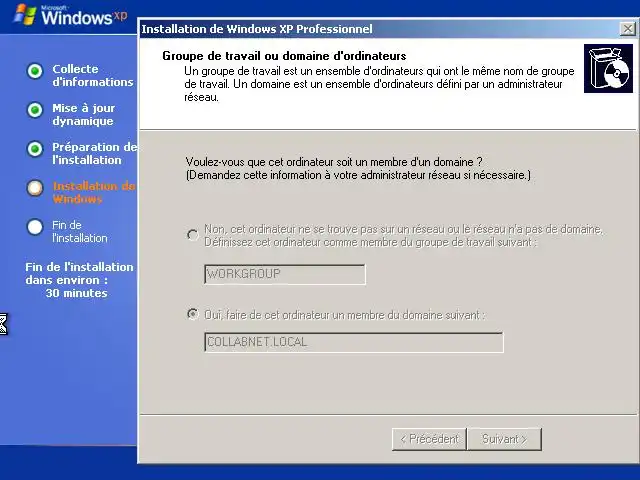The image size is (640, 480).
Task: Click the Préparation de l'installation label
Action: (x=95, y=153)
